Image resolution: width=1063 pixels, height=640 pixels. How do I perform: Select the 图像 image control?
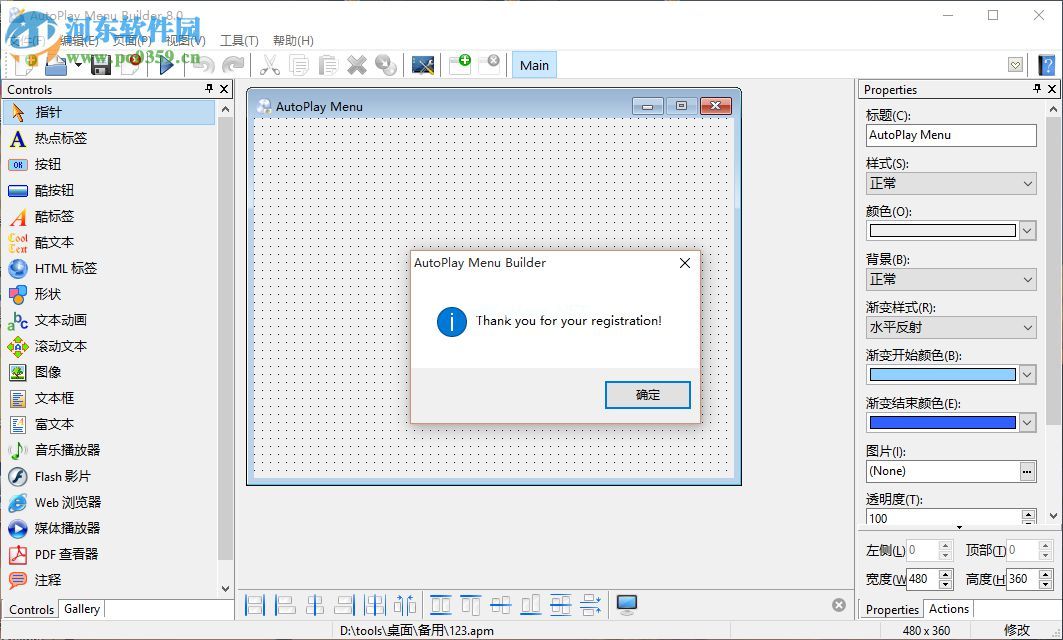pos(49,372)
